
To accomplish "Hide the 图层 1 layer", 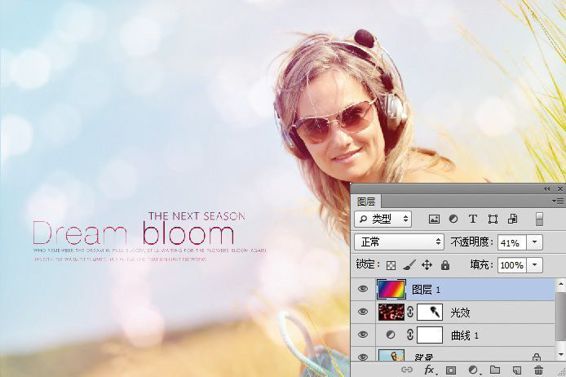I will [x=363, y=289].
